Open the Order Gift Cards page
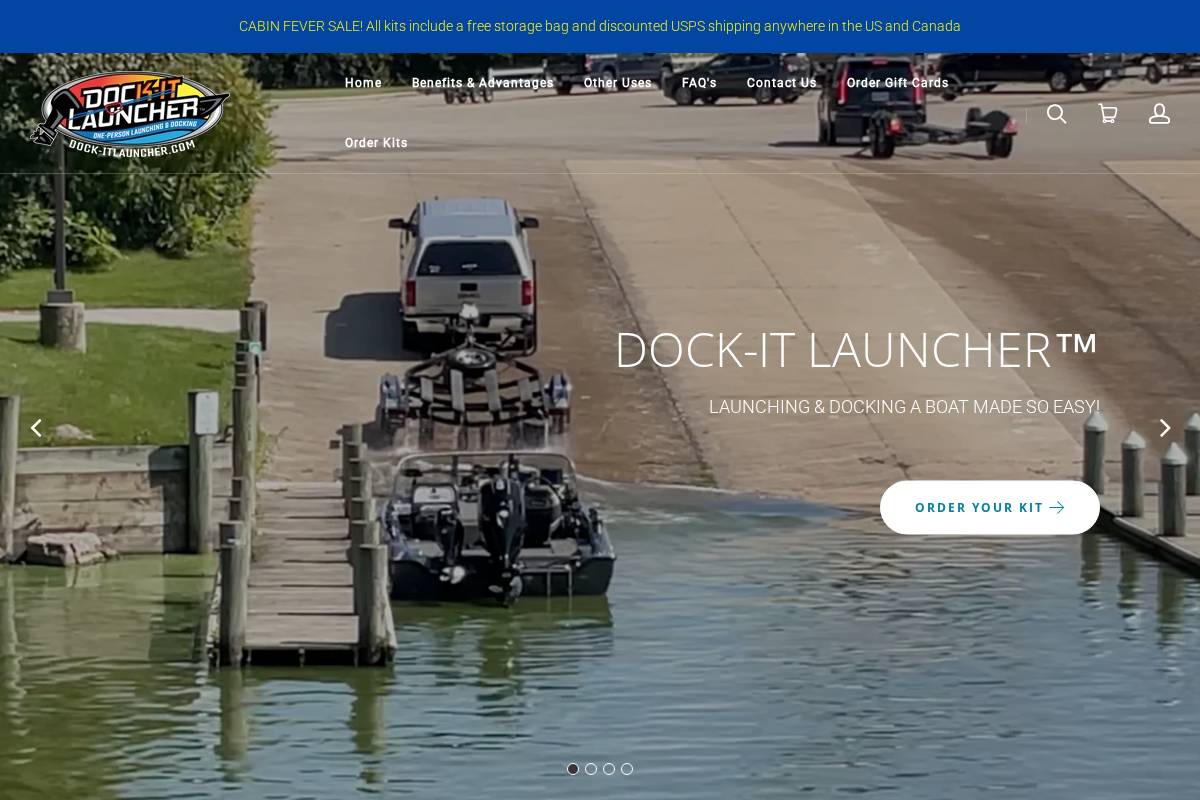The width and height of the screenshot is (1200, 800). (x=897, y=83)
